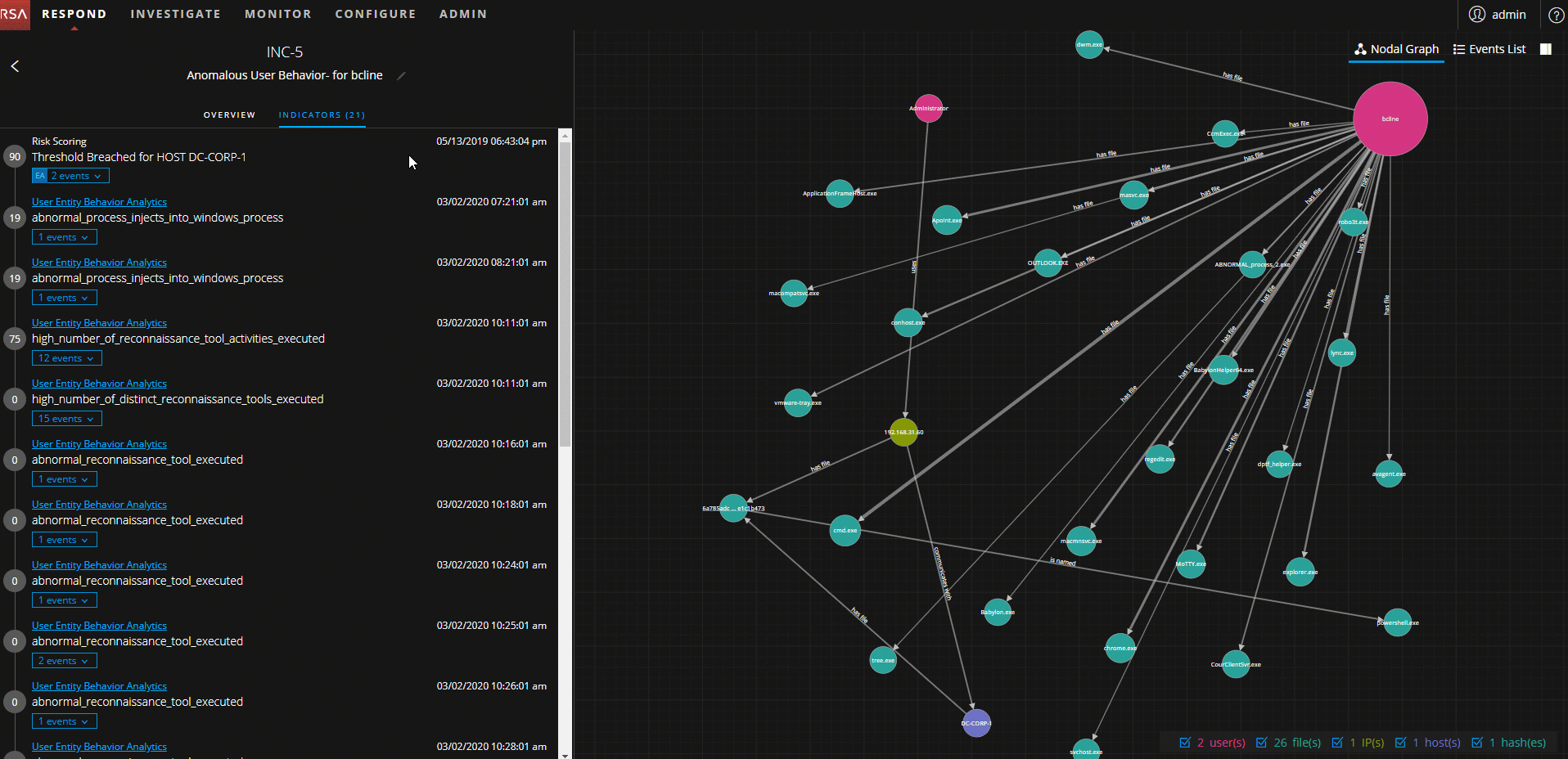Uncheck the 1 host(s) filter checkbox
Image resolution: width=1568 pixels, height=759 pixels.
[x=1400, y=743]
